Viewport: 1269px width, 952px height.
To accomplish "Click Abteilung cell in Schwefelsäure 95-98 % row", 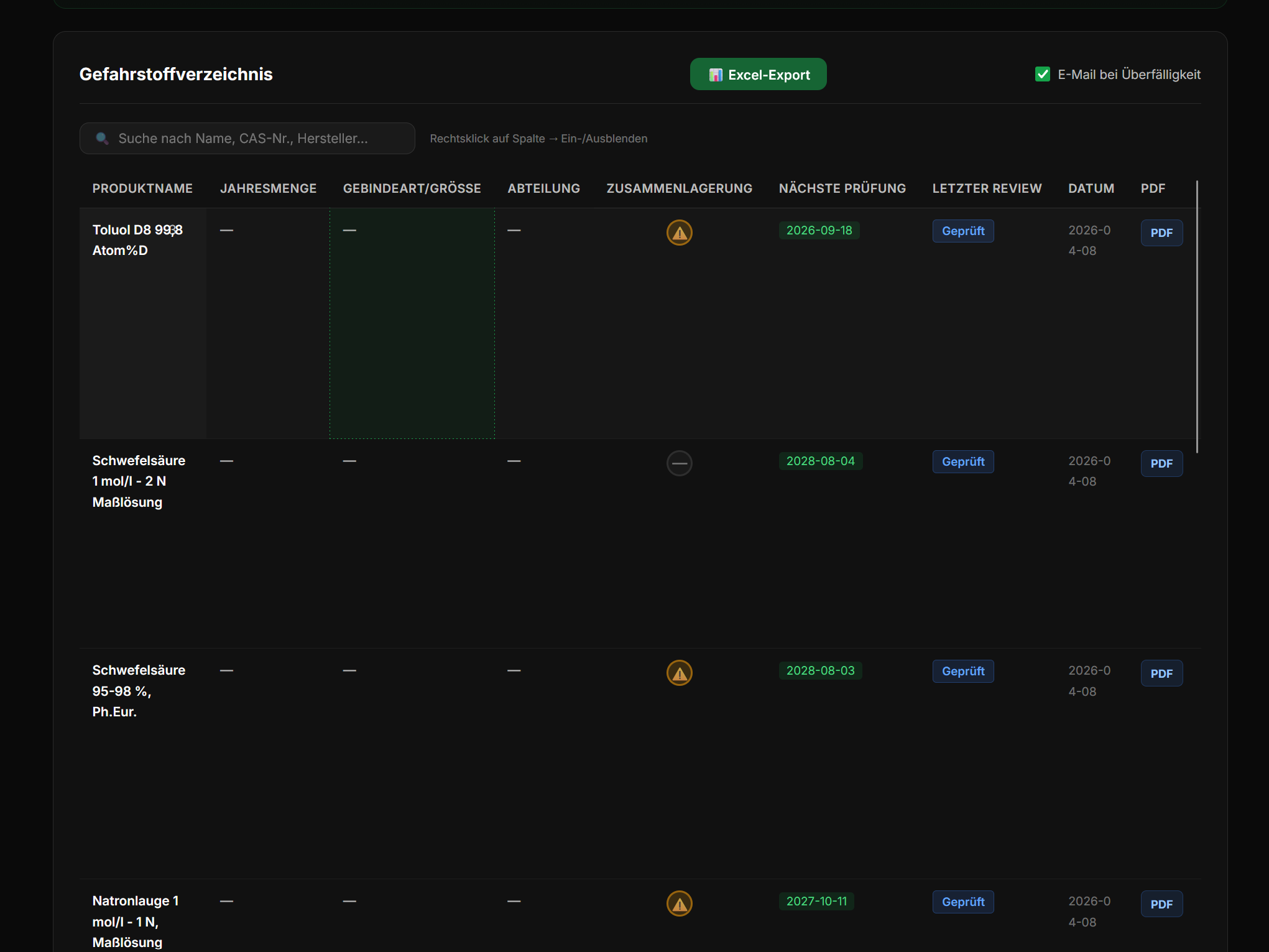I will [x=543, y=764].
